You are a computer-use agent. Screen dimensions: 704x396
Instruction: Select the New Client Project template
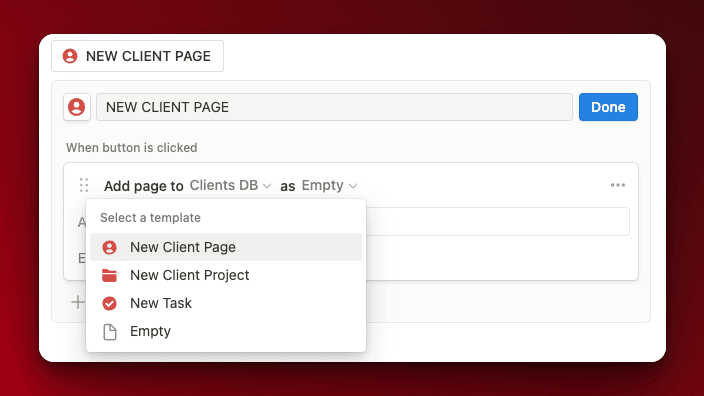(226, 275)
